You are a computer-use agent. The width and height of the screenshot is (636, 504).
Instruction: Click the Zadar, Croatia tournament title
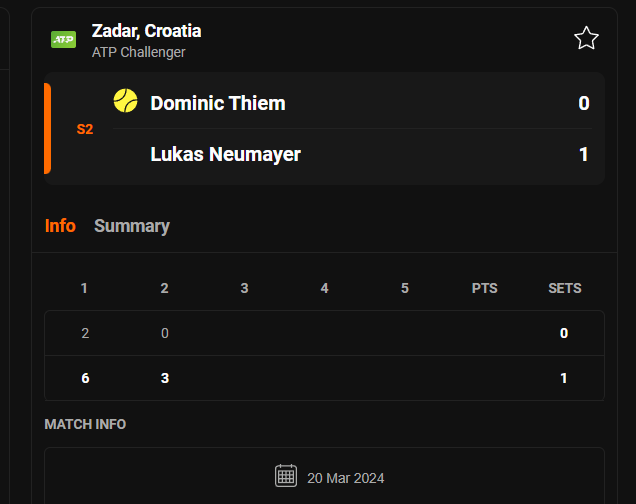(x=146, y=31)
